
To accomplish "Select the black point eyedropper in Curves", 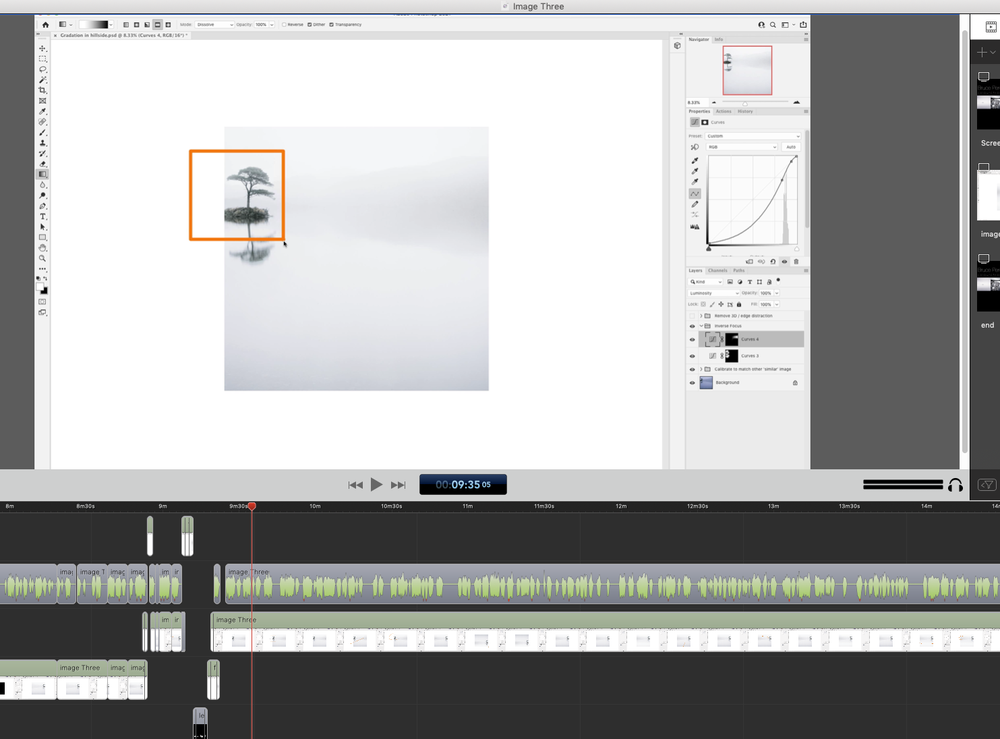I will pyautogui.click(x=695, y=161).
